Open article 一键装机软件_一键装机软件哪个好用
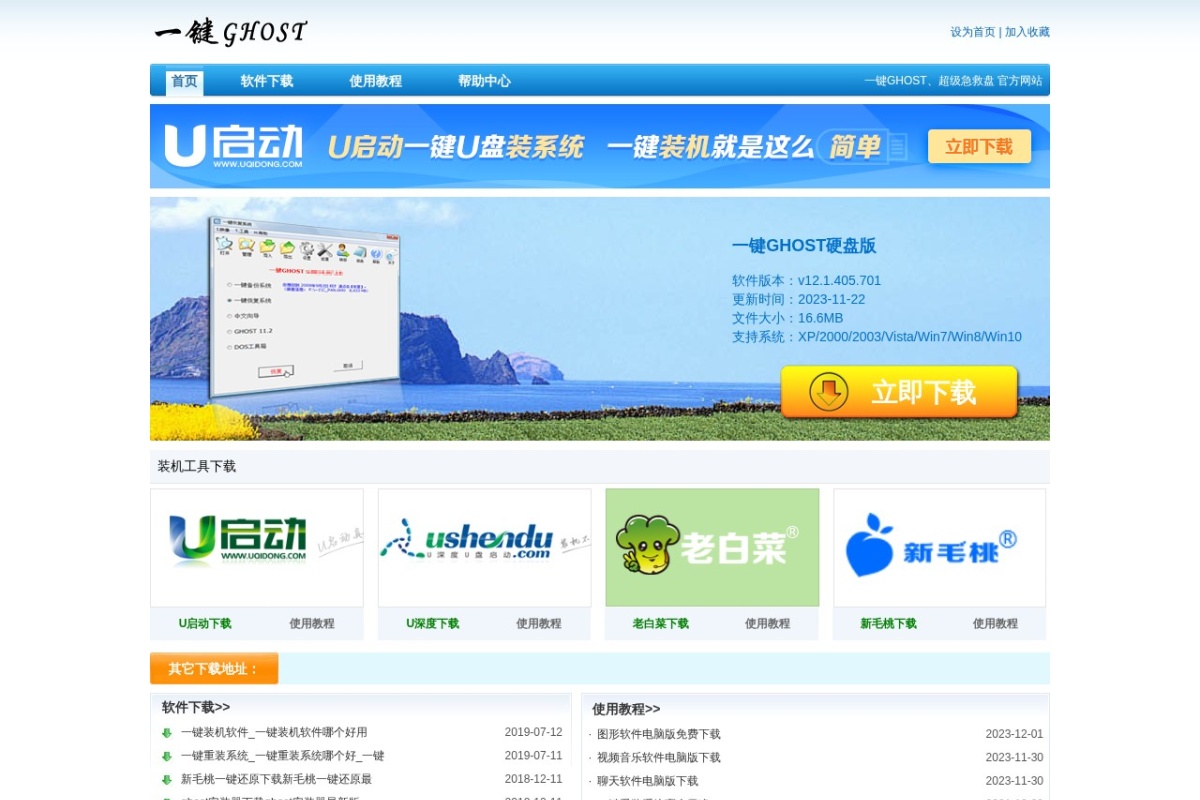The image size is (1200, 800). (x=274, y=732)
